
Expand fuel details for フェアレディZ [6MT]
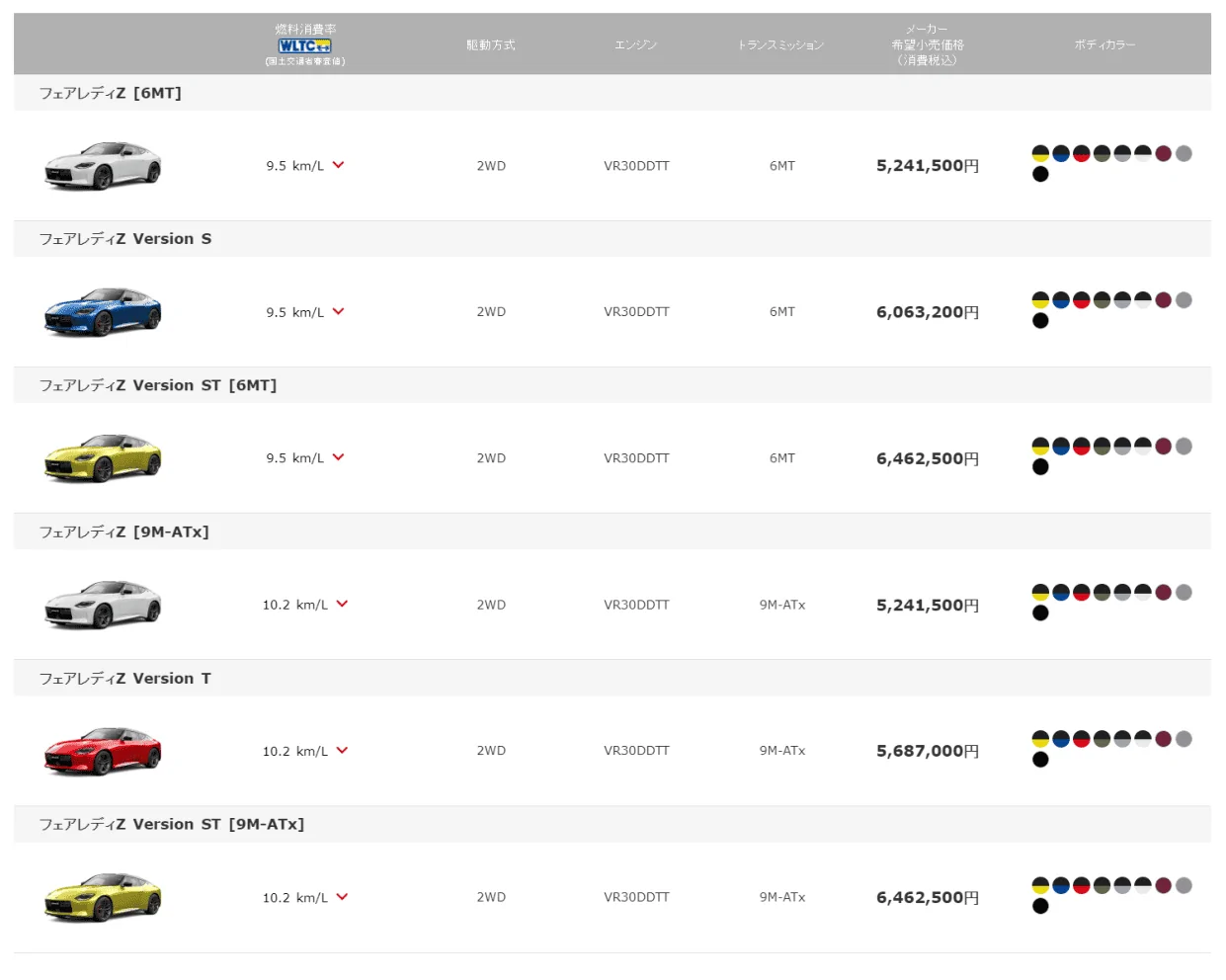tap(339, 165)
